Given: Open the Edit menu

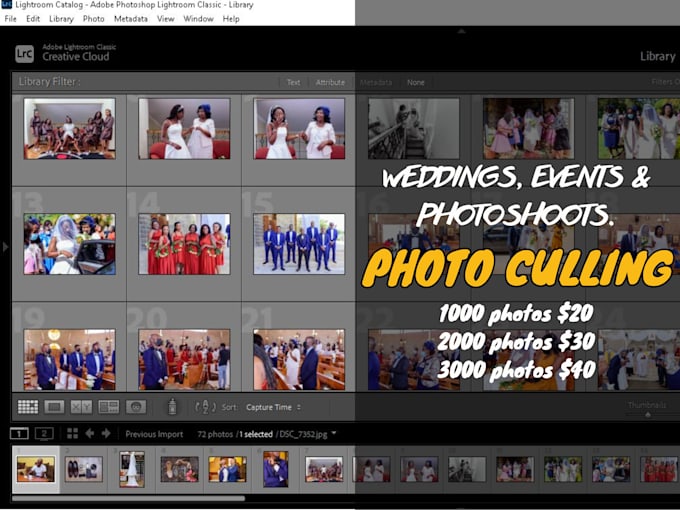Looking at the screenshot, I should 33,19.
